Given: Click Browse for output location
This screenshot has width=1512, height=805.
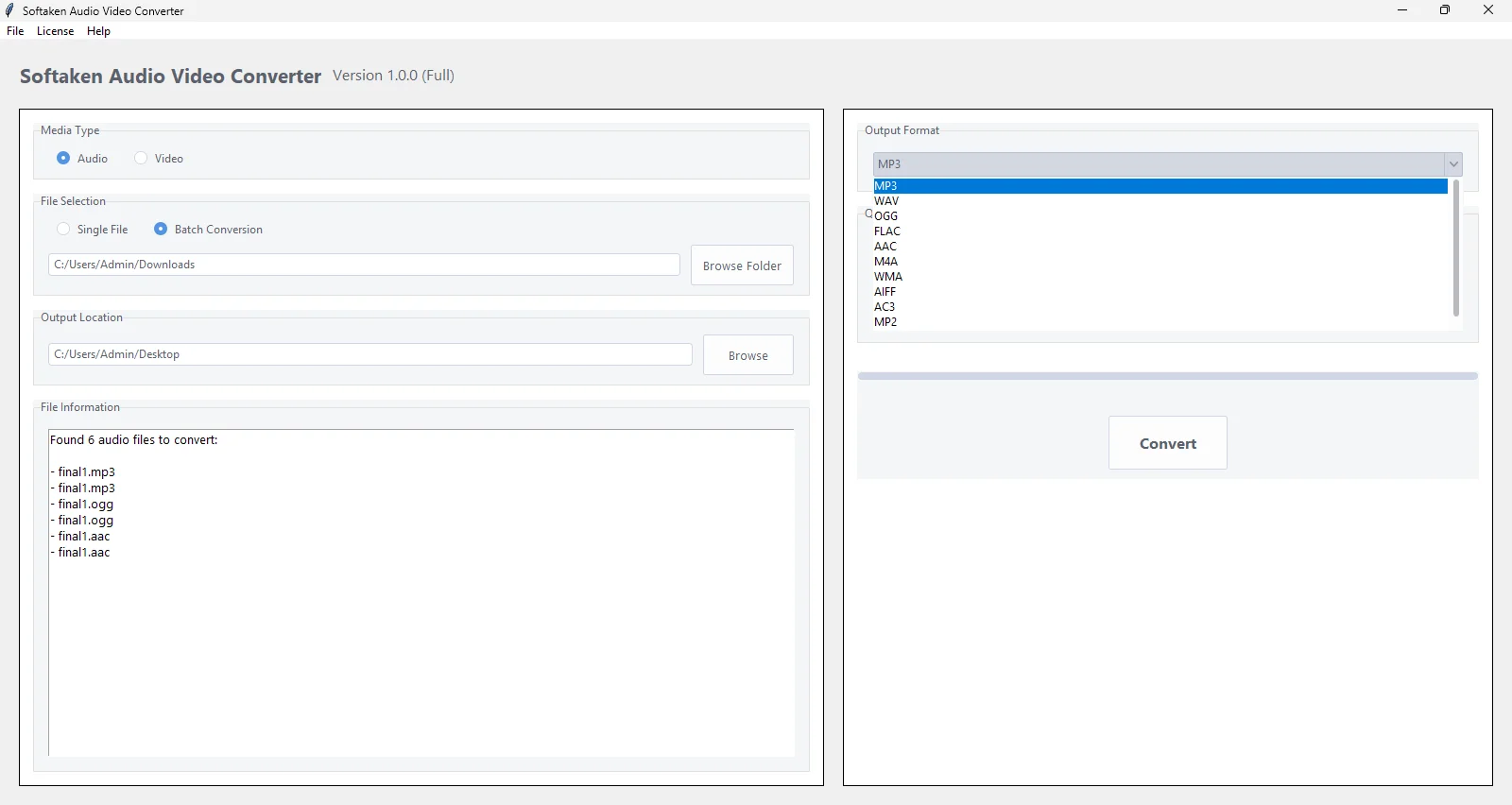Looking at the screenshot, I should coord(747,355).
